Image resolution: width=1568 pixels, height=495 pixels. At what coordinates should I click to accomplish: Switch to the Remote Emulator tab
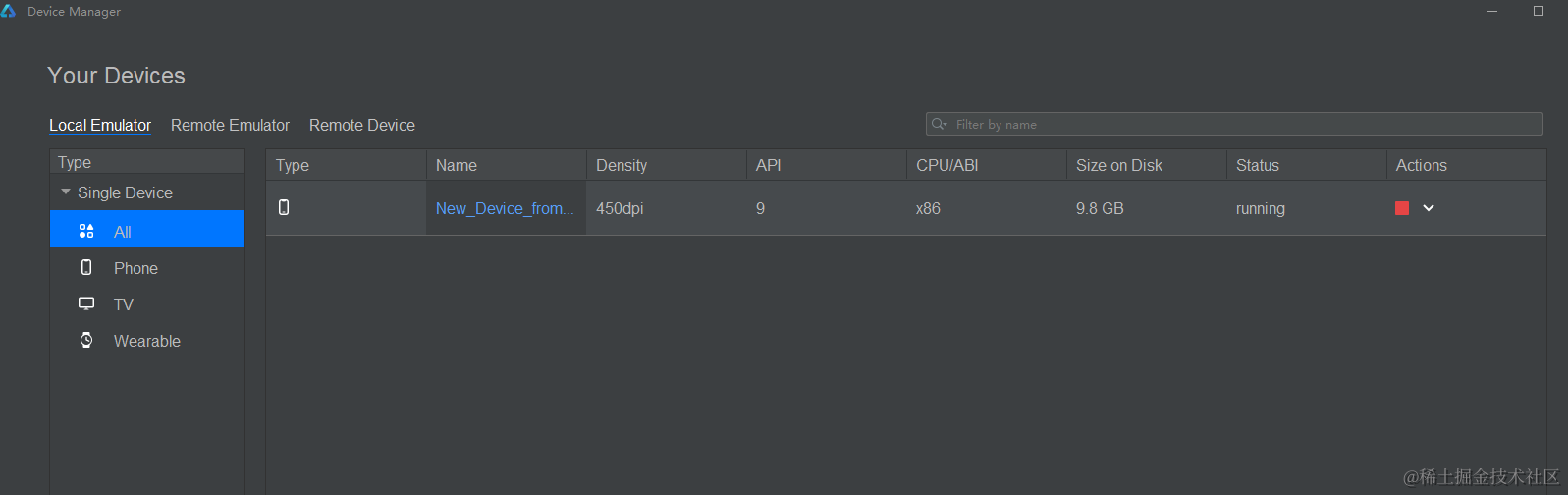click(x=230, y=125)
